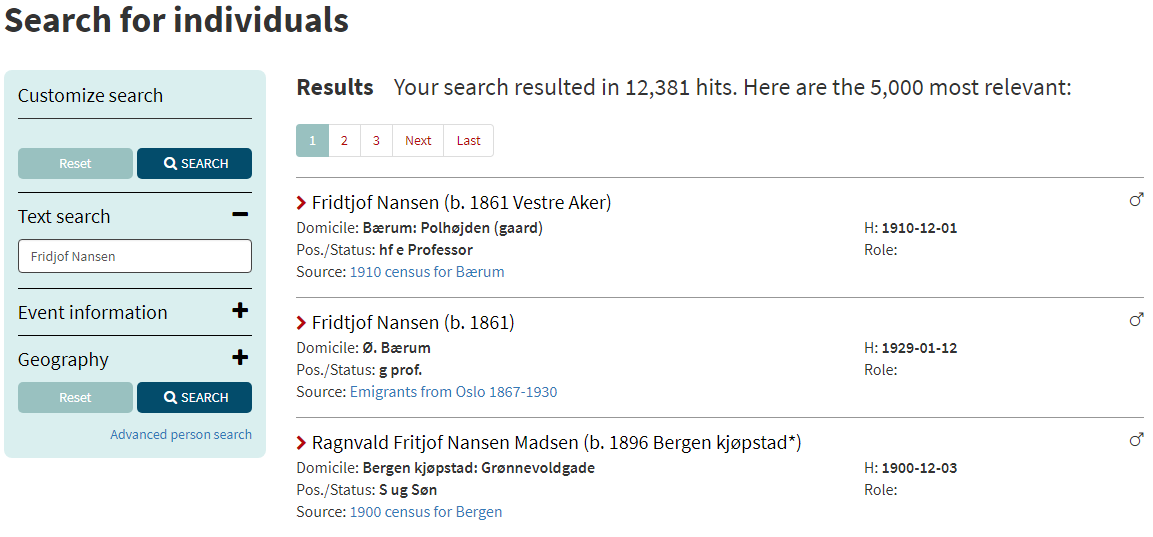1153x537 pixels.
Task: Click red chevron beside Fridtjof Nansen b. 1861 Vestre Aker
Action: click(302, 203)
